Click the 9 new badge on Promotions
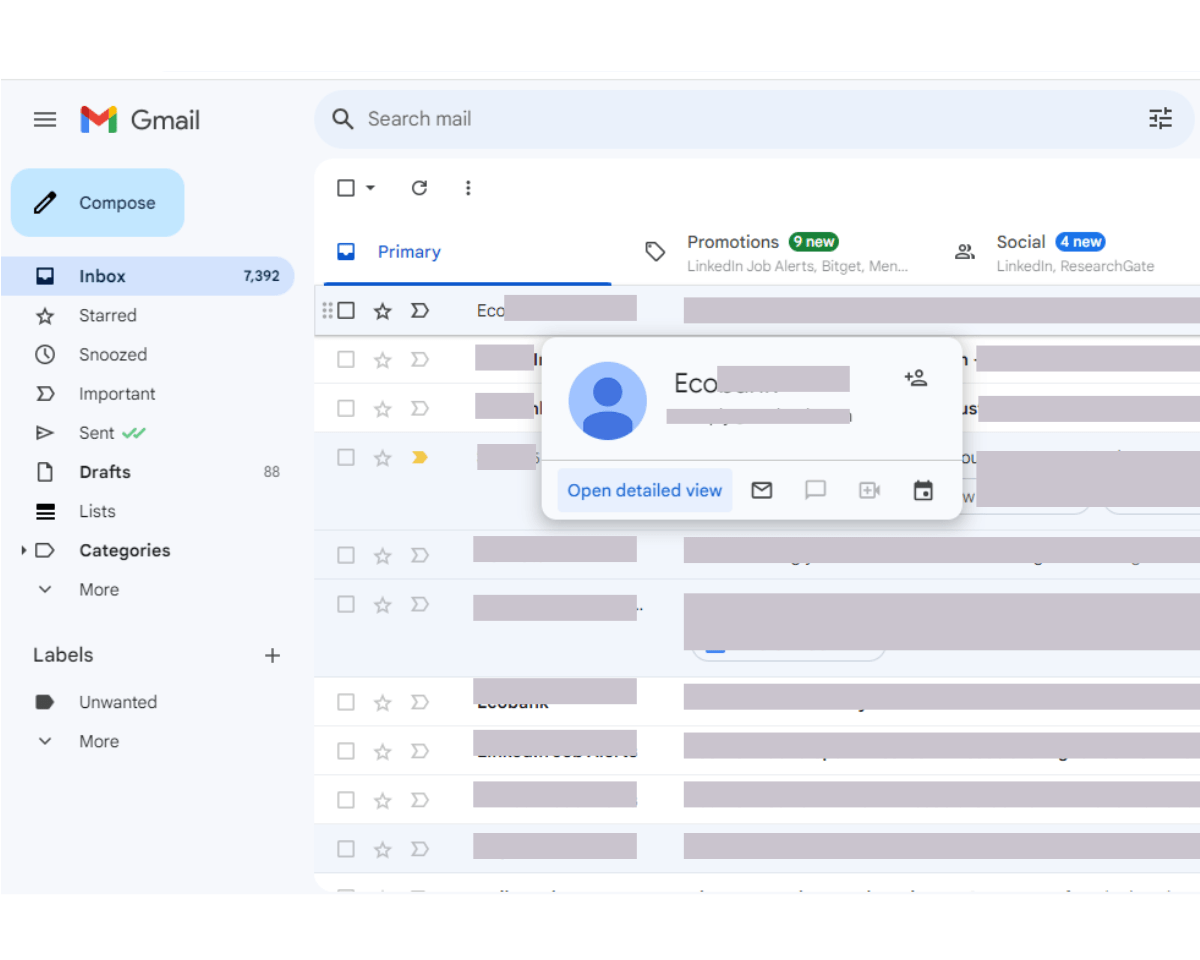 click(x=813, y=242)
